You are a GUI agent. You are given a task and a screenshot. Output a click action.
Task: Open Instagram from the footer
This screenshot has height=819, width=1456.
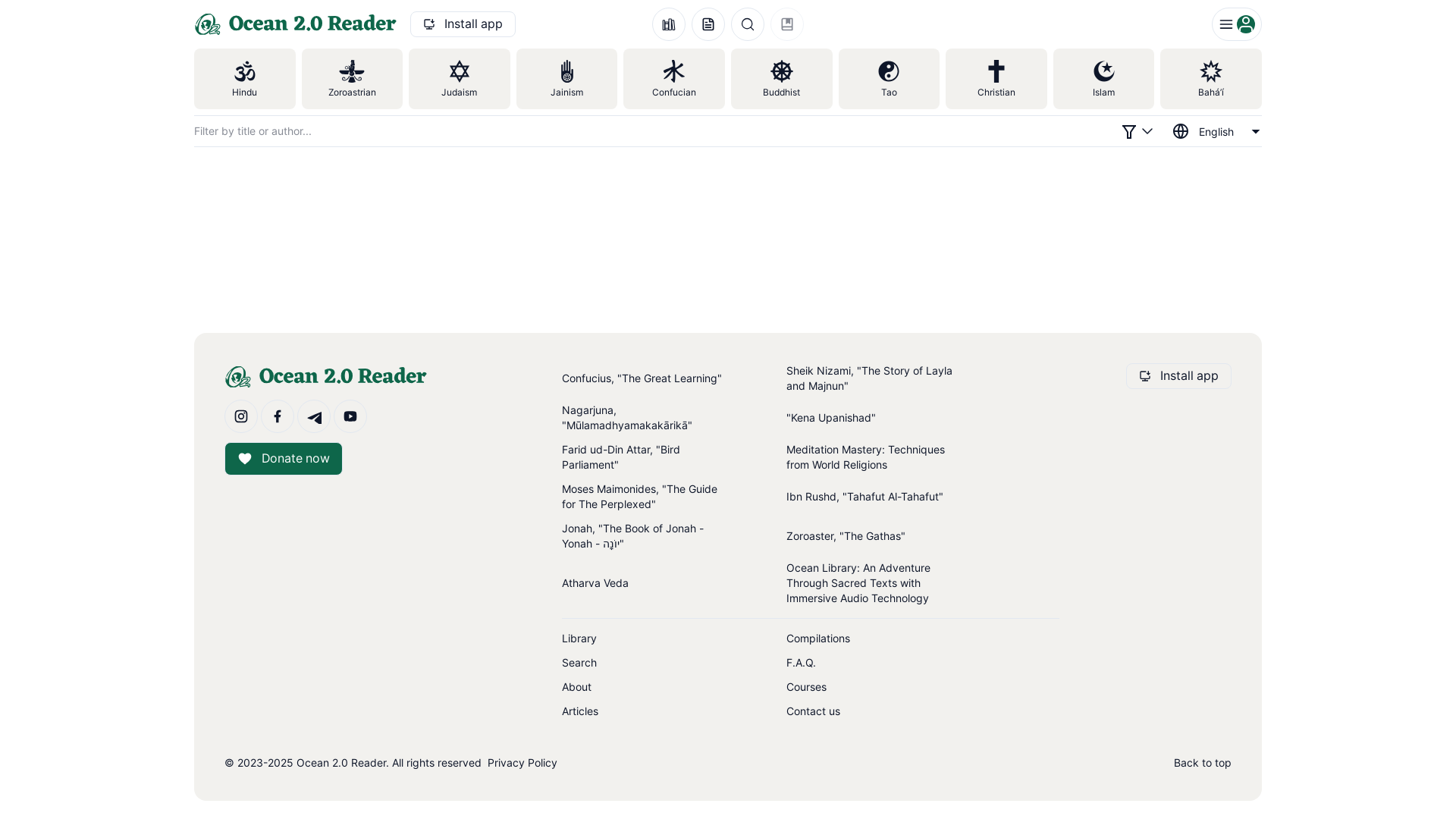(241, 416)
